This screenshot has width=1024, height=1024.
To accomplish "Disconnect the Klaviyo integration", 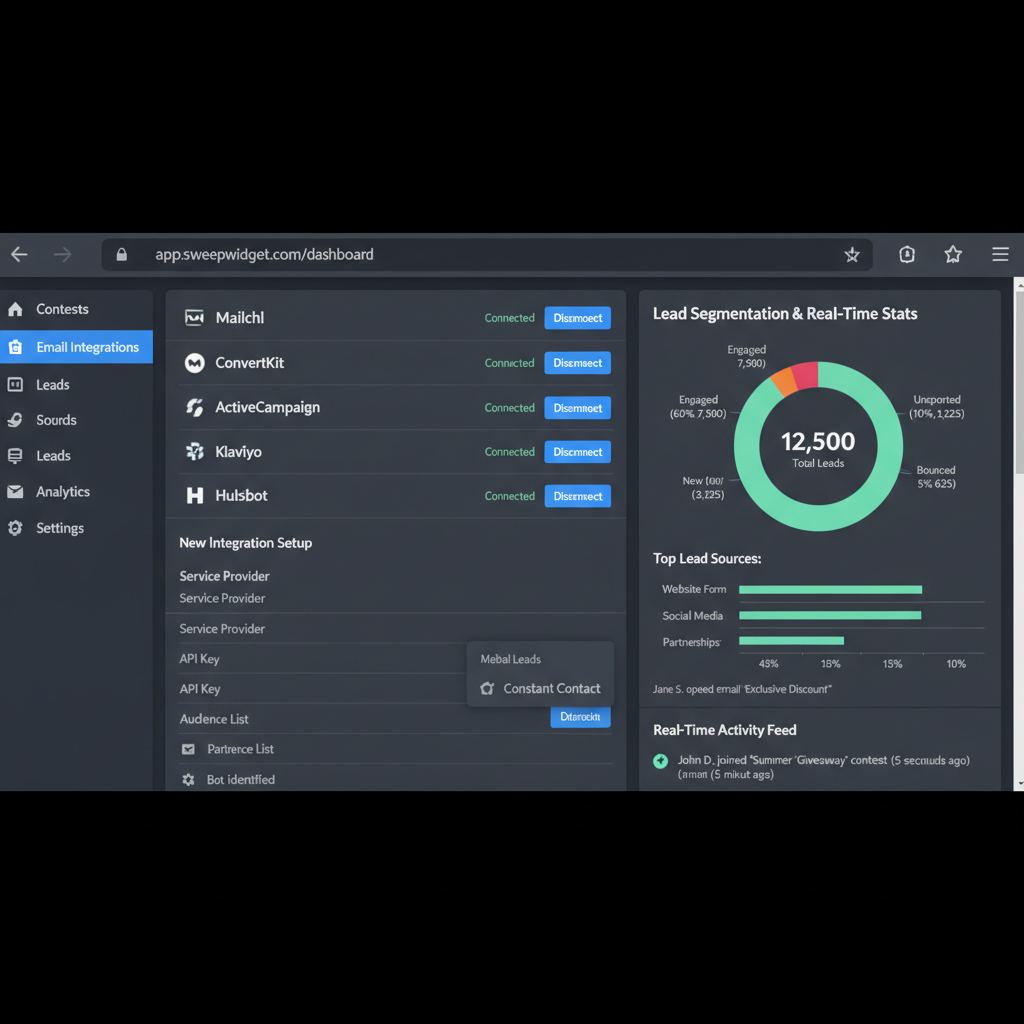I will (x=577, y=452).
